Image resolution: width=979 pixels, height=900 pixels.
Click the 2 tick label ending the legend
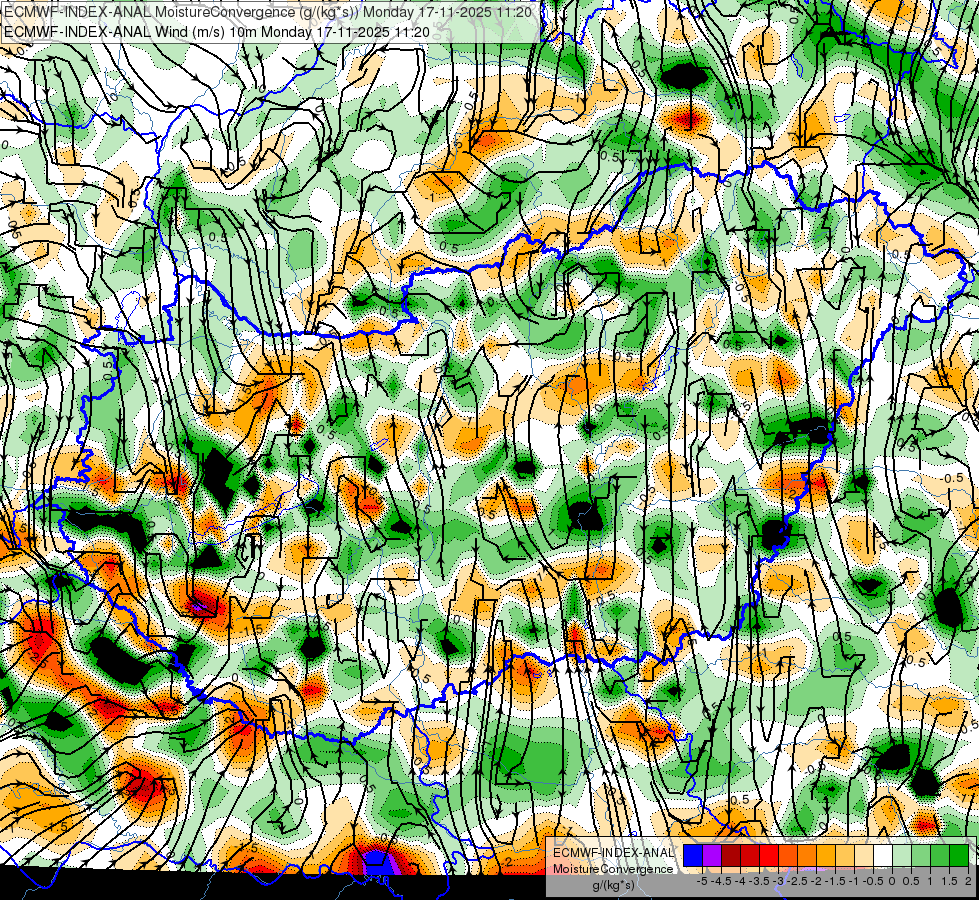click(968, 881)
